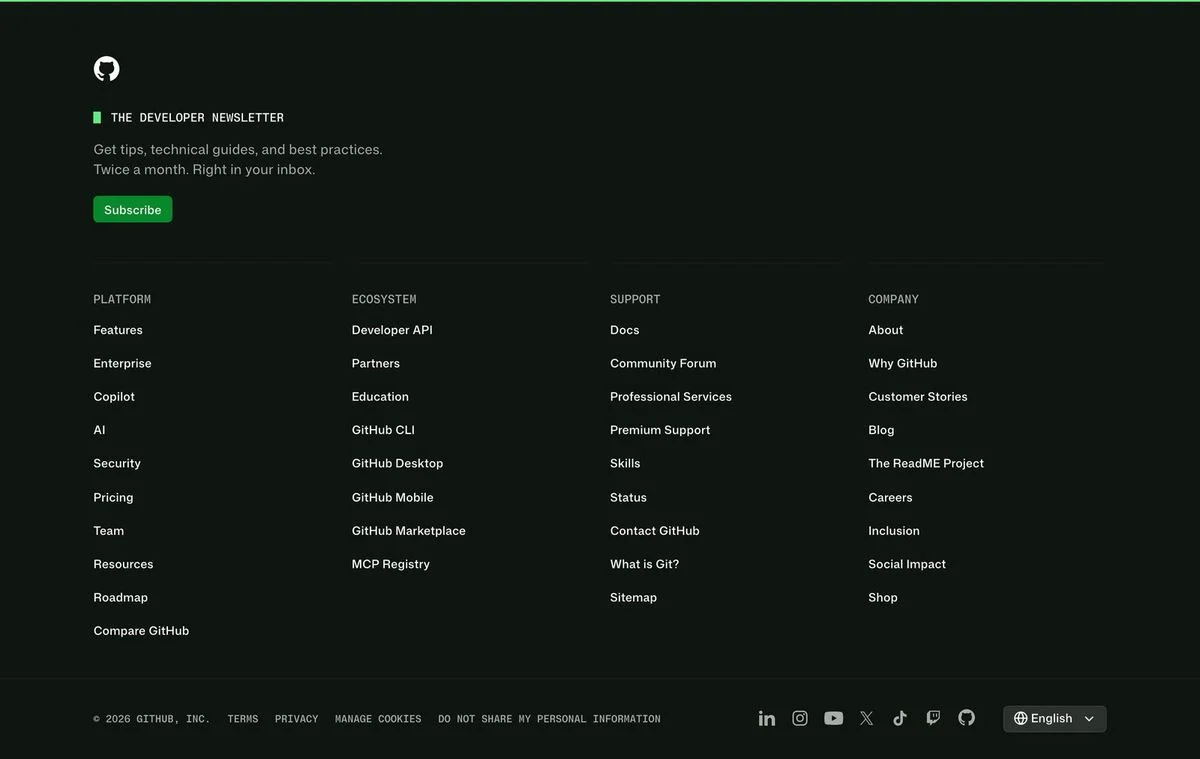
Task: Open the Team link
Action: (x=109, y=531)
